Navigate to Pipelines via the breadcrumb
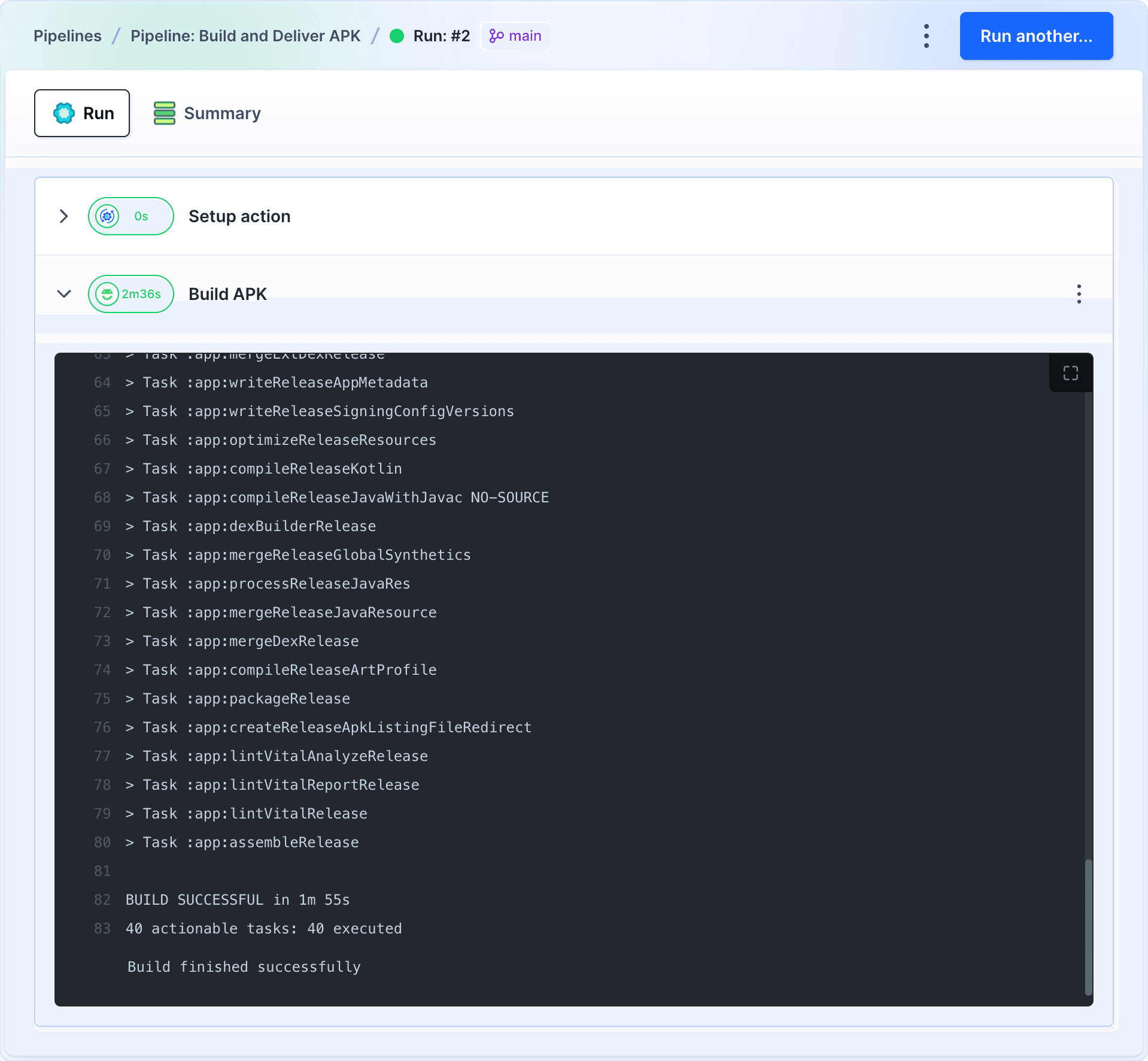This screenshot has width=1148, height=1061. [x=67, y=36]
